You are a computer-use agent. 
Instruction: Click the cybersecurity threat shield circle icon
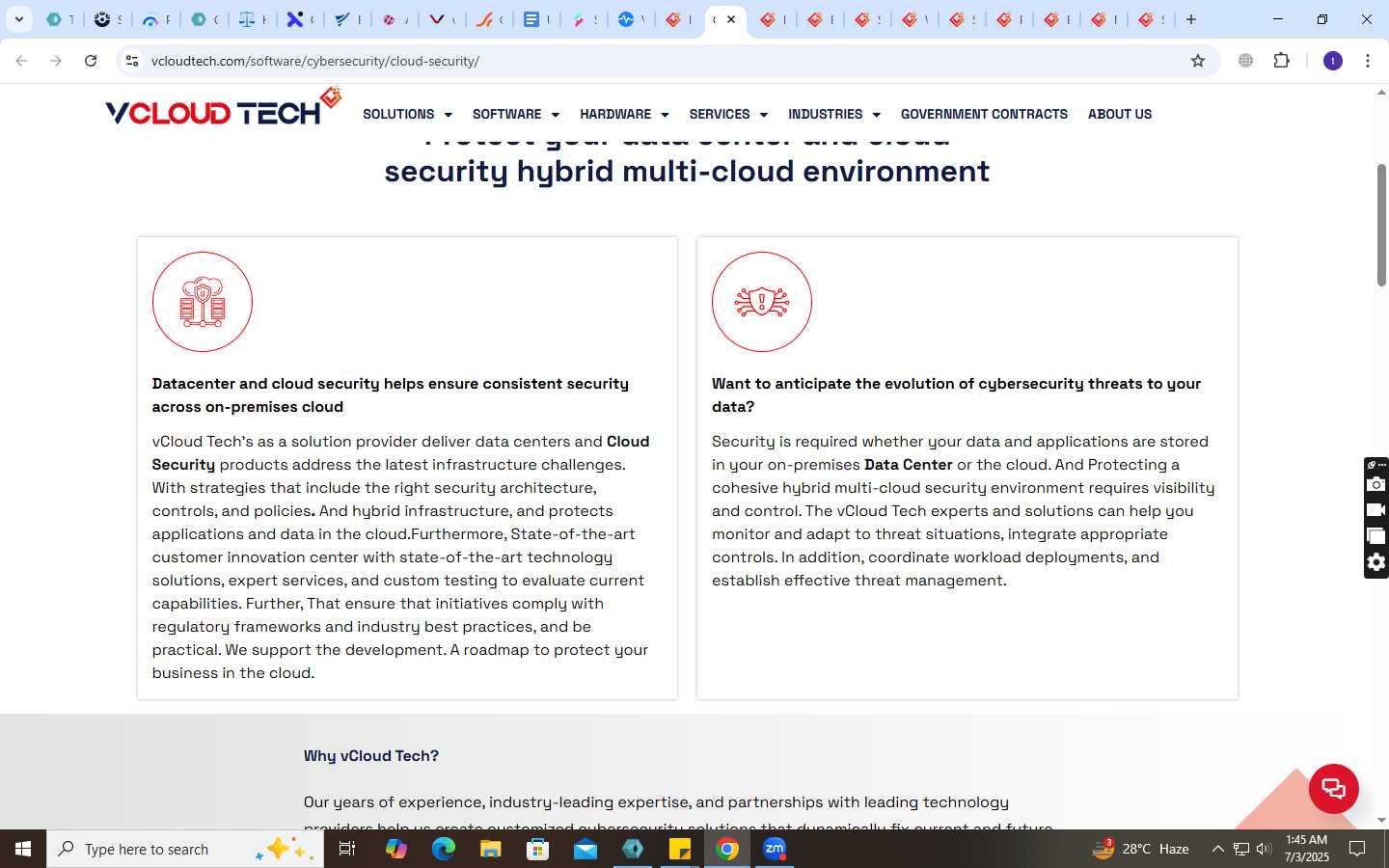coord(762,302)
